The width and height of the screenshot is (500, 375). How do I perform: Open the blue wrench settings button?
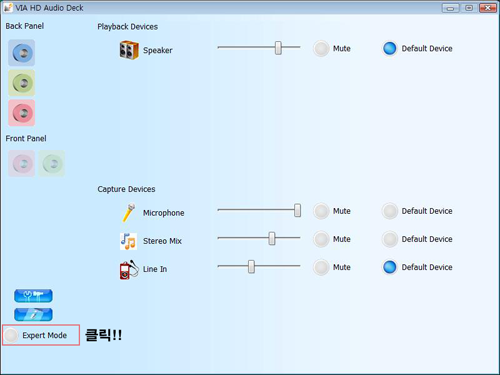(x=33, y=296)
